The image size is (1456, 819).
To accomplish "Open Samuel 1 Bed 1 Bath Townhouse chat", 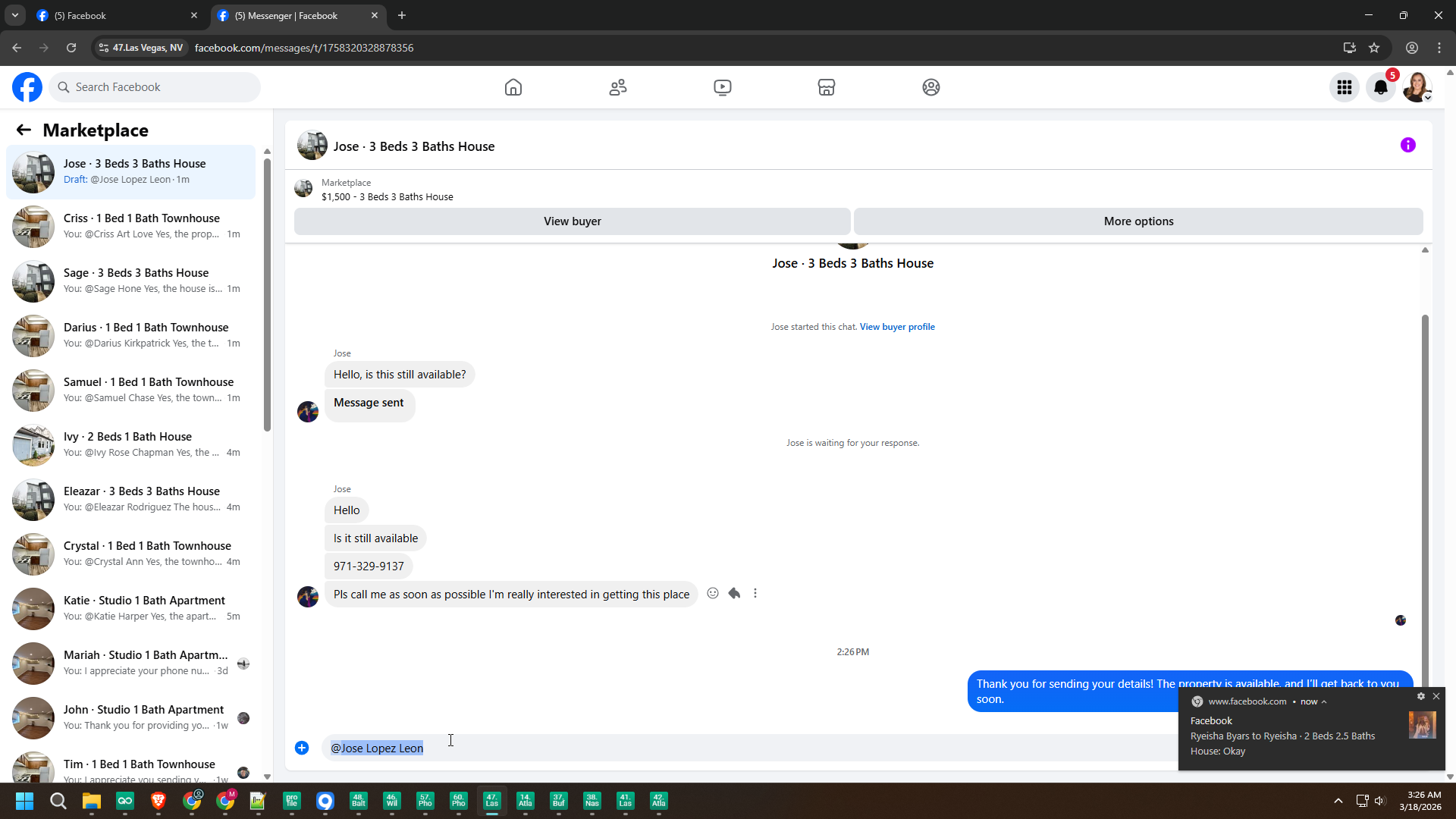I will (x=130, y=390).
